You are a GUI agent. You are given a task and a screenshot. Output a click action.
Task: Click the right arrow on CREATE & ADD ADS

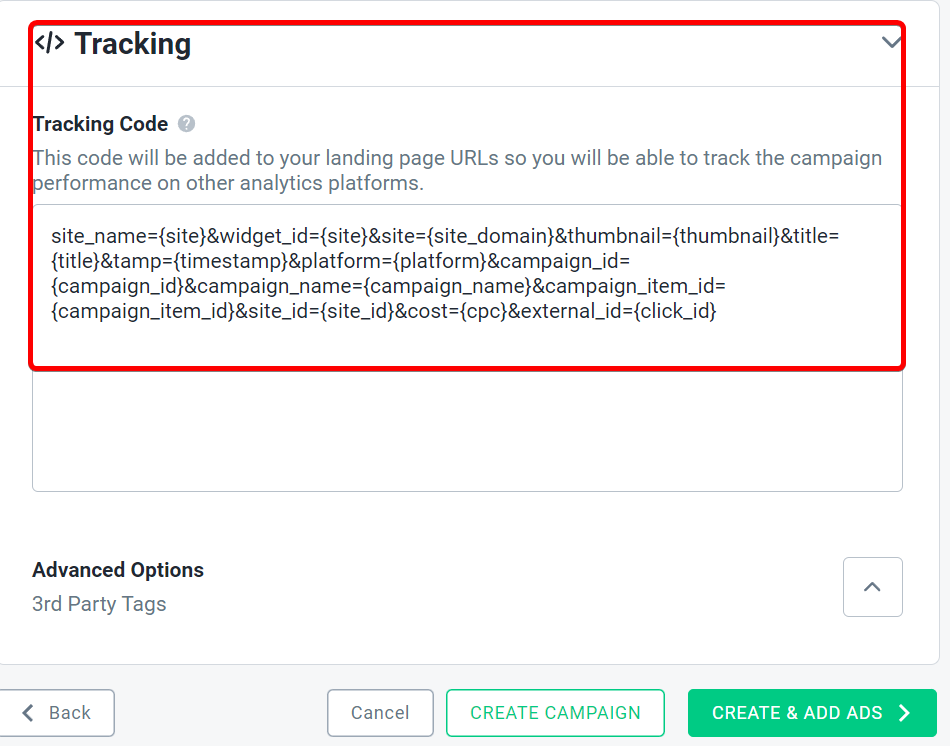click(905, 713)
